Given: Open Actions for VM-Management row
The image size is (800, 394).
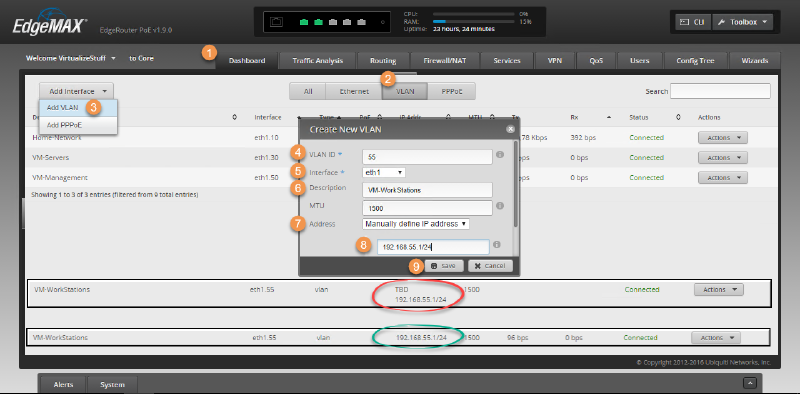Looking at the screenshot, I should [x=722, y=178].
